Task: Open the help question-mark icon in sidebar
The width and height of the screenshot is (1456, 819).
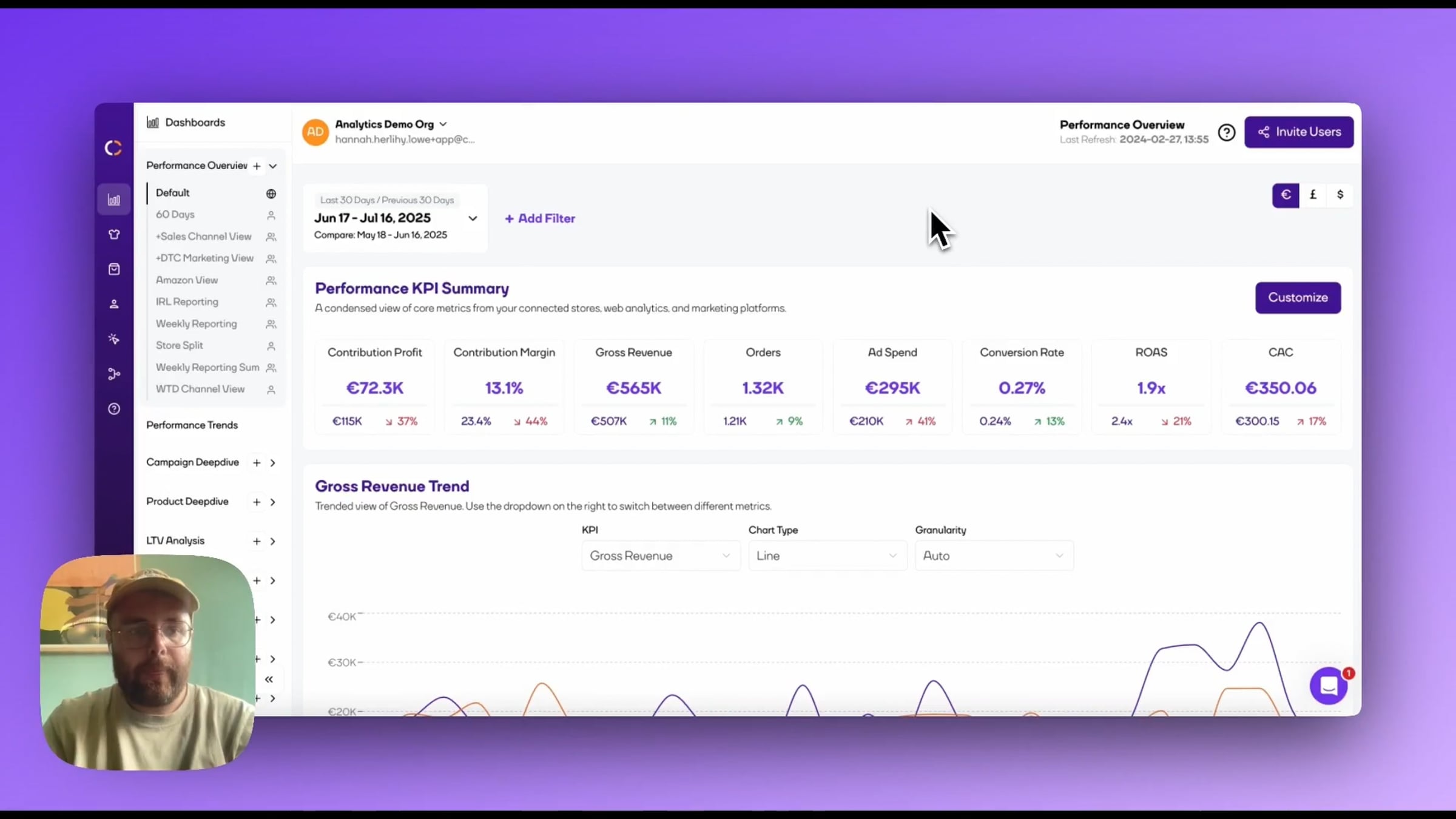Action: 114,409
